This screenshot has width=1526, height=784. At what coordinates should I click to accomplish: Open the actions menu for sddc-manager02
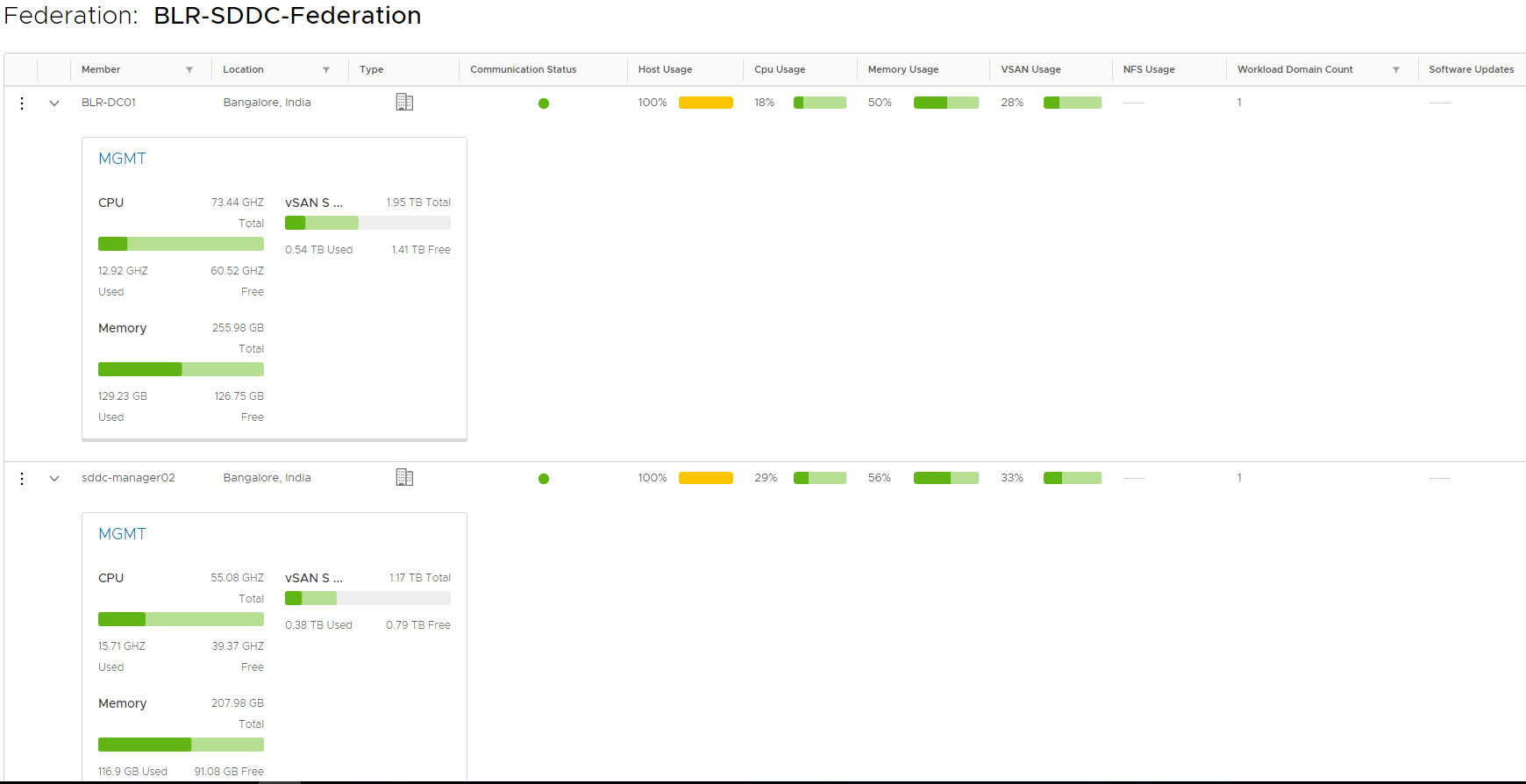click(22, 479)
